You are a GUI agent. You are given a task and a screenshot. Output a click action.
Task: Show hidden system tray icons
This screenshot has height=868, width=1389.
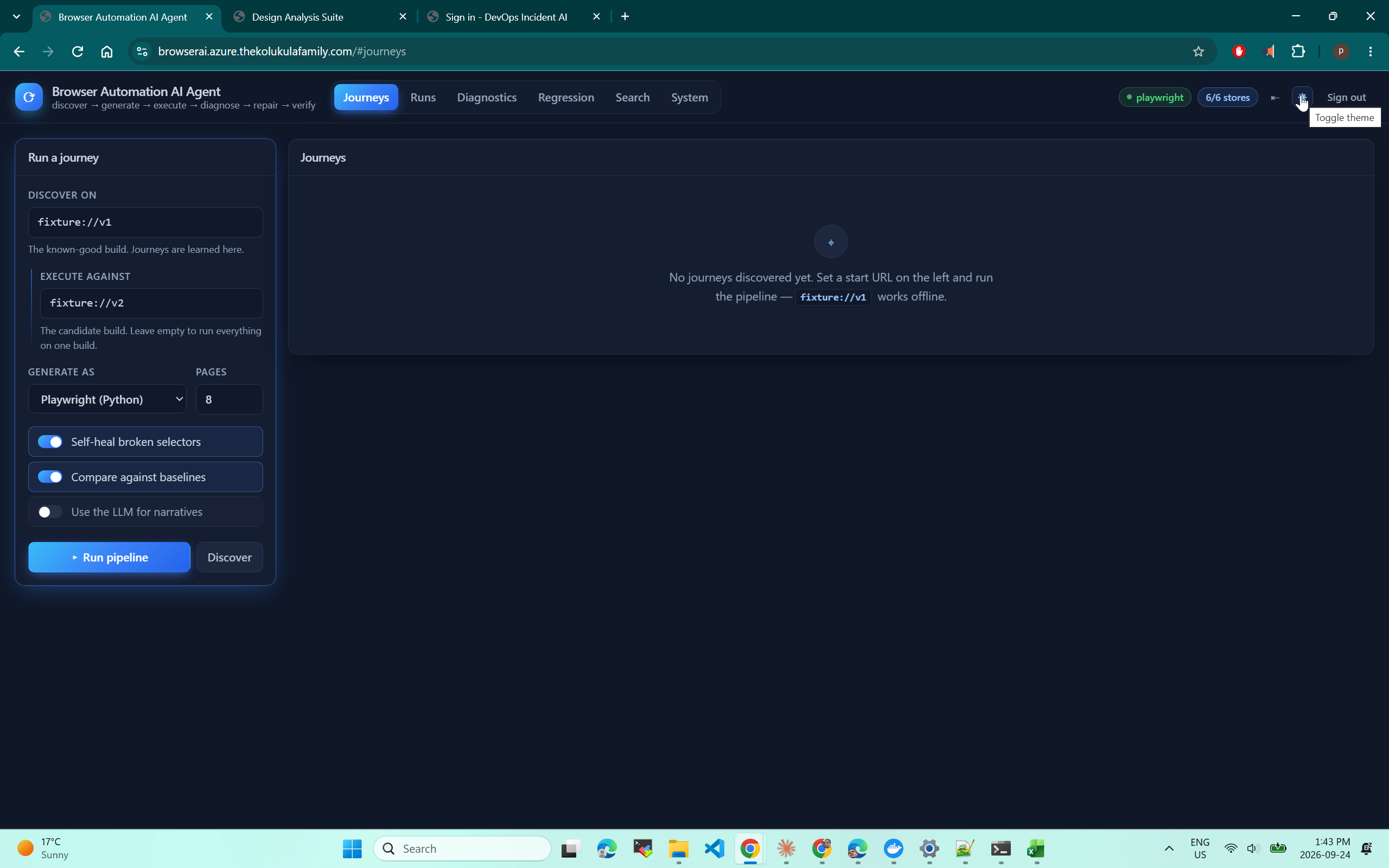tap(1169, 848)
